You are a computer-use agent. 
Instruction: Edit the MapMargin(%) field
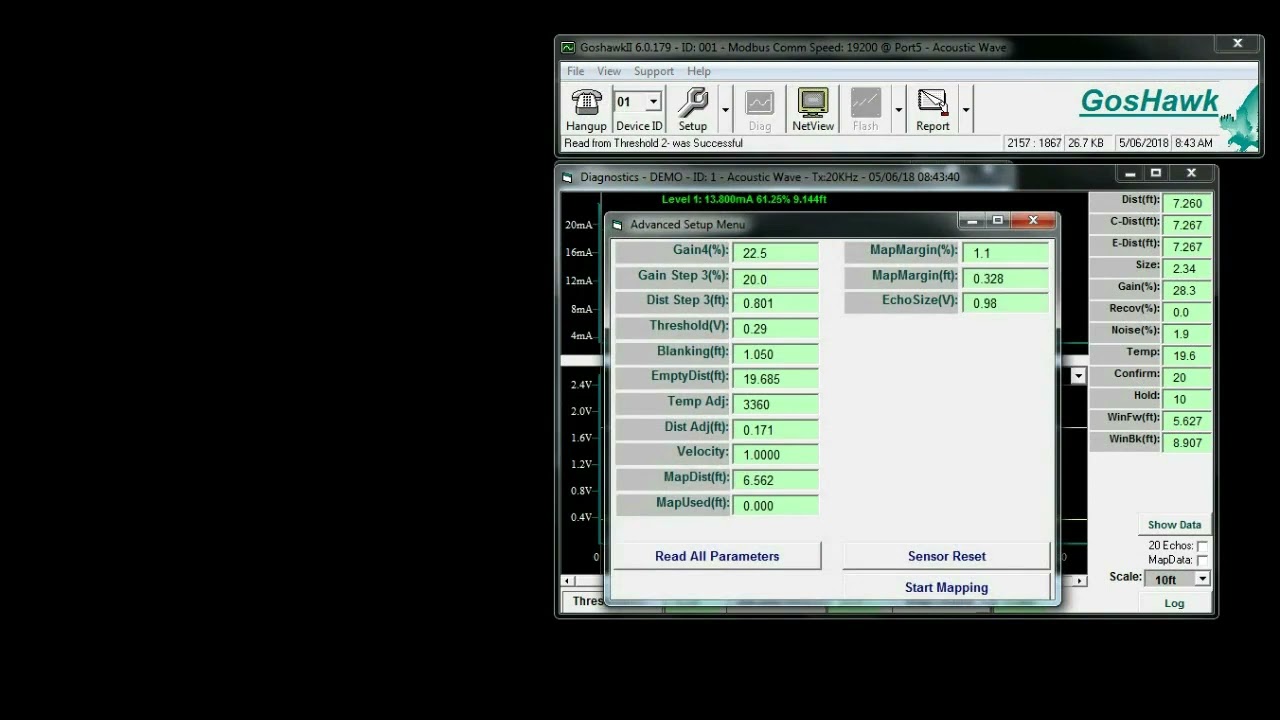pos(1006,253)
